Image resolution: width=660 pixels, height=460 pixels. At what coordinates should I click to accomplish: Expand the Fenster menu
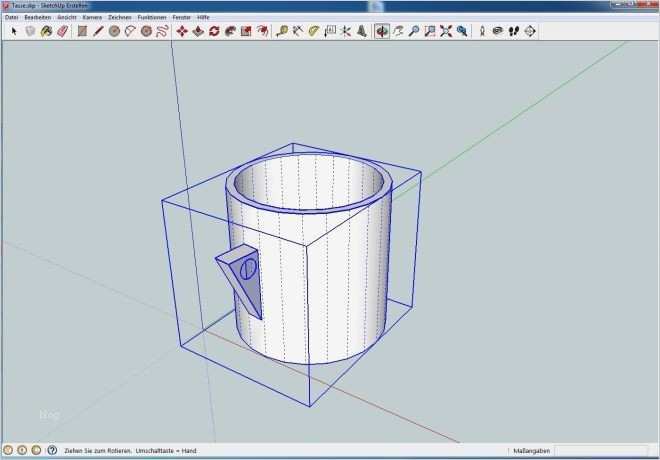tap(182, 17)
